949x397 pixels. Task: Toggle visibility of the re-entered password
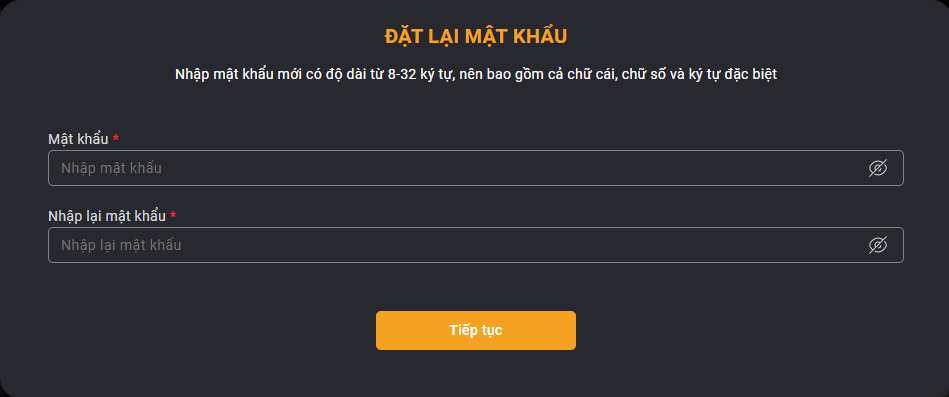point(878,245)
